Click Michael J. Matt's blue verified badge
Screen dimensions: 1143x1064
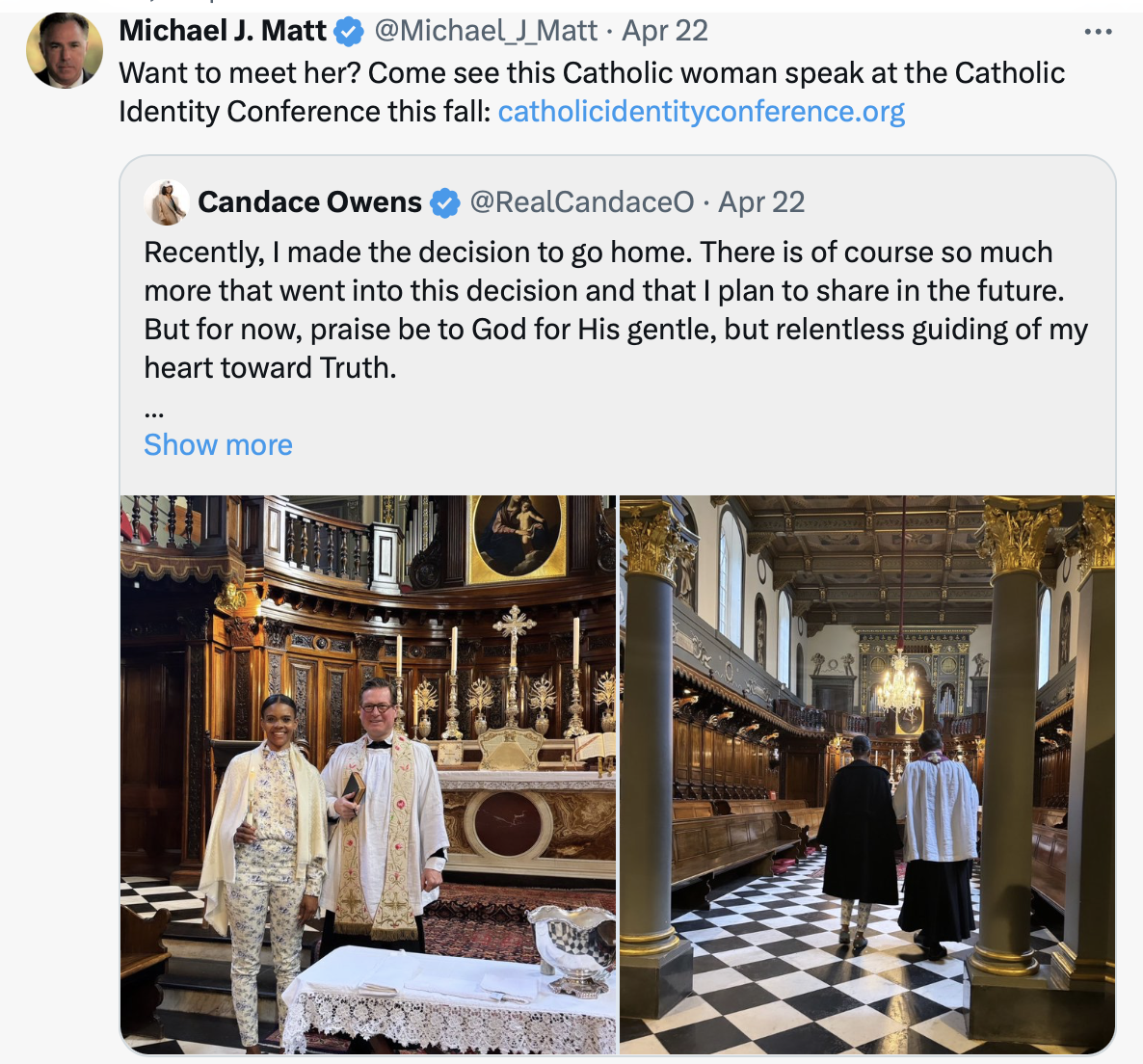(349, 32)
